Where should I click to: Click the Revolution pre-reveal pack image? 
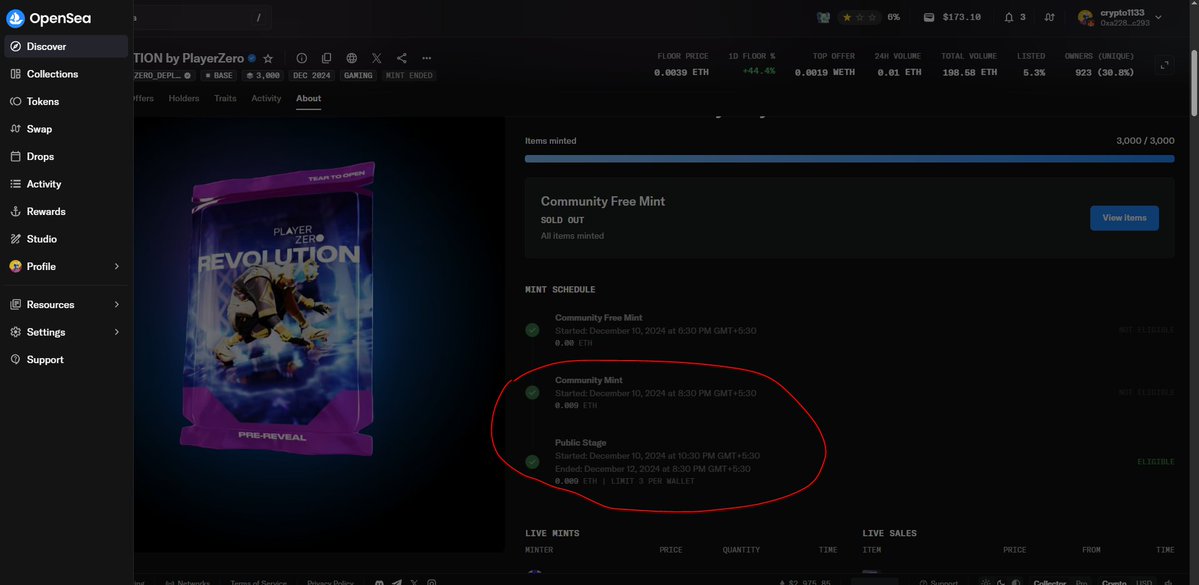[x=277, y=308]
